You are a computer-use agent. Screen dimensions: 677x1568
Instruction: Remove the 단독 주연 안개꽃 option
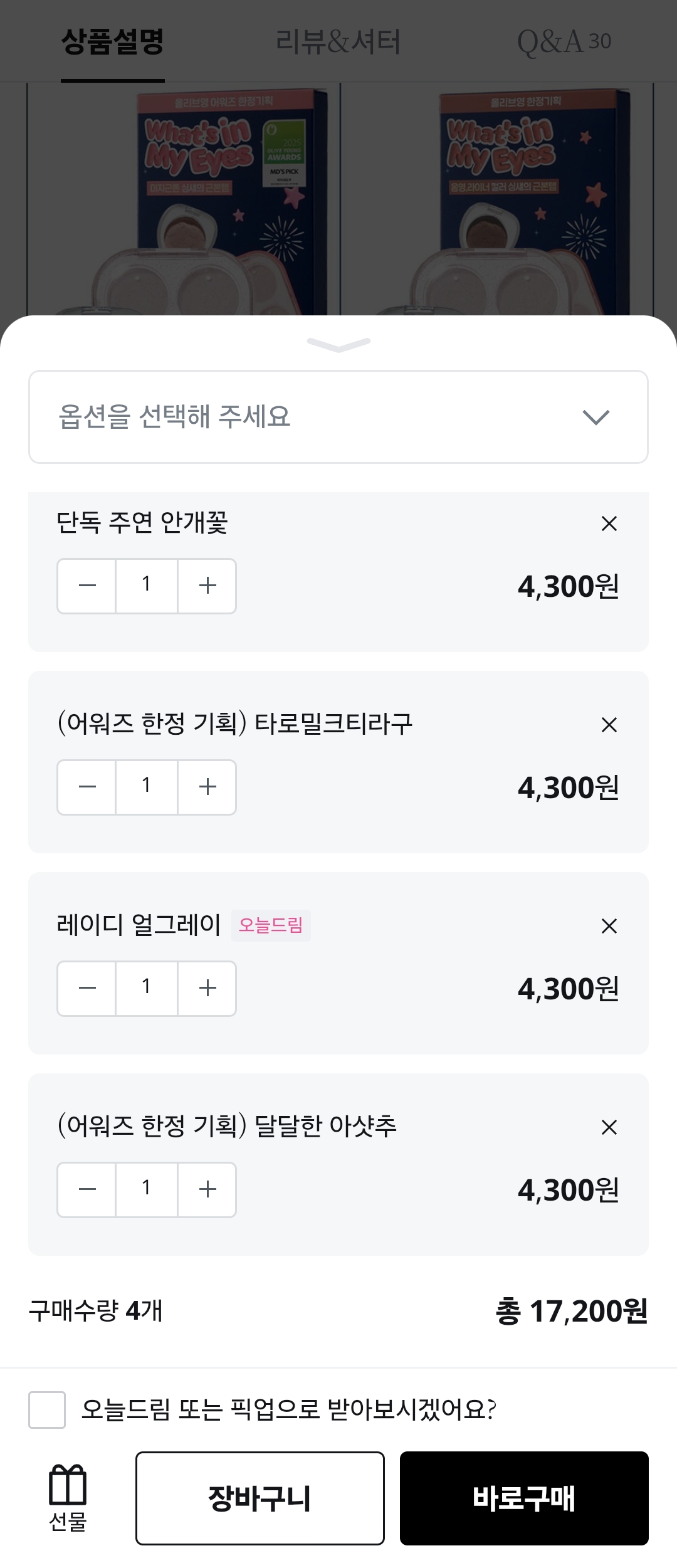click(609, 524)
